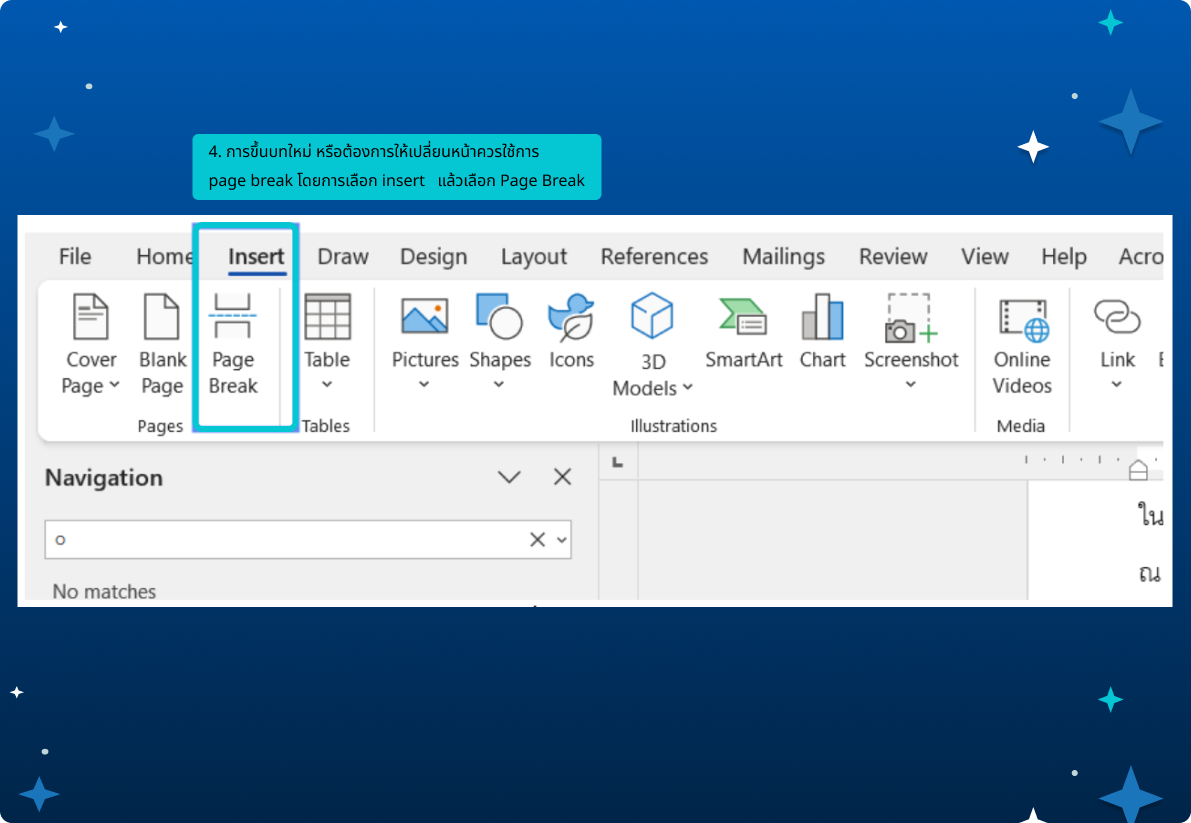Open the search options dropdown arrow
The width and height of the screenshot is (1191, 823).
[x=562, y=540]
